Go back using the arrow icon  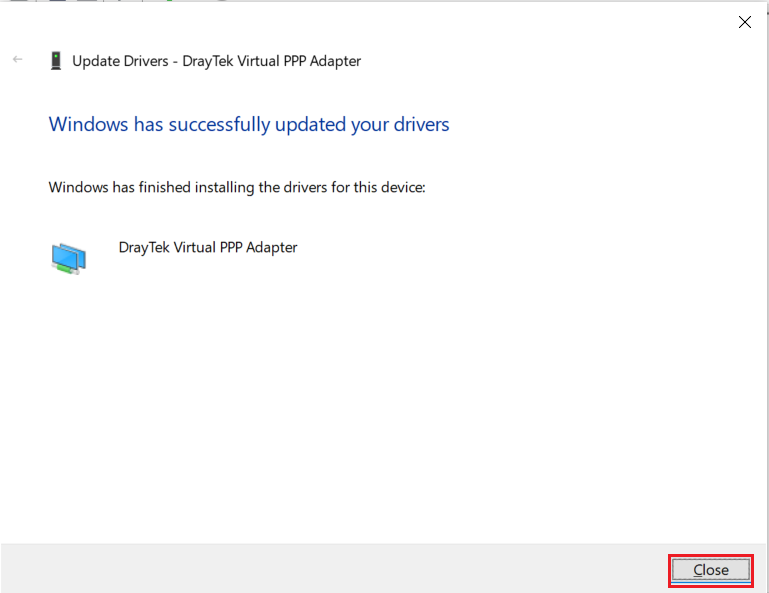[x=18, y=59]
